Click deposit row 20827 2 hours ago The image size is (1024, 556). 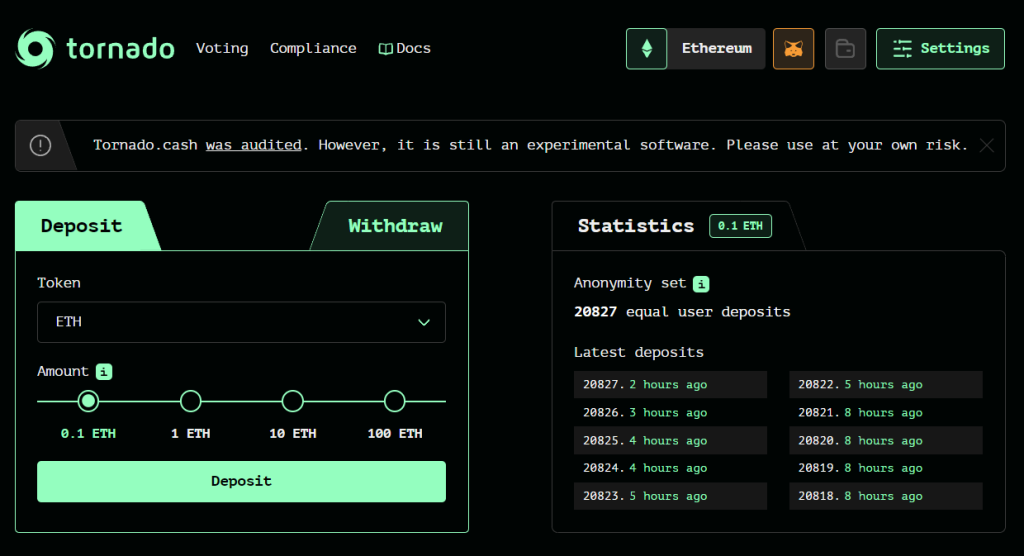(670, 385)
